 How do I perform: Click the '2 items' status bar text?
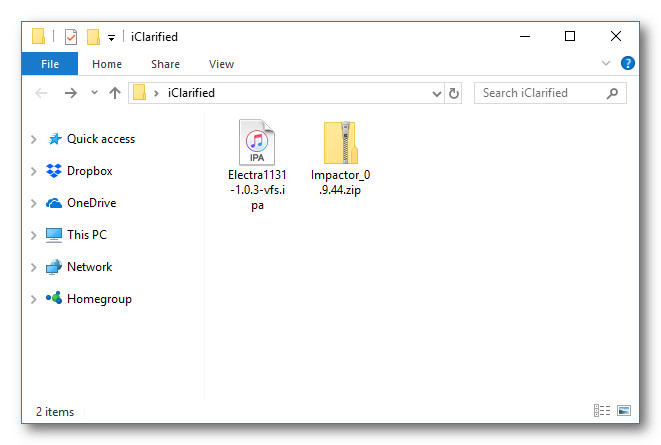55,412
